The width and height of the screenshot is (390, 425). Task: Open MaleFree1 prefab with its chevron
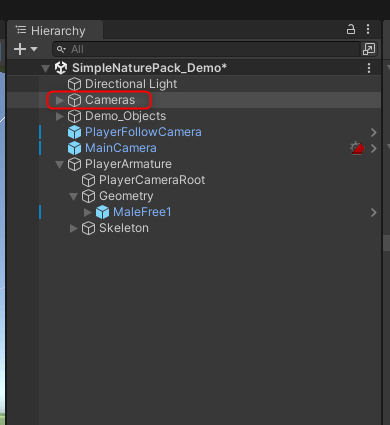coord(374,212)
